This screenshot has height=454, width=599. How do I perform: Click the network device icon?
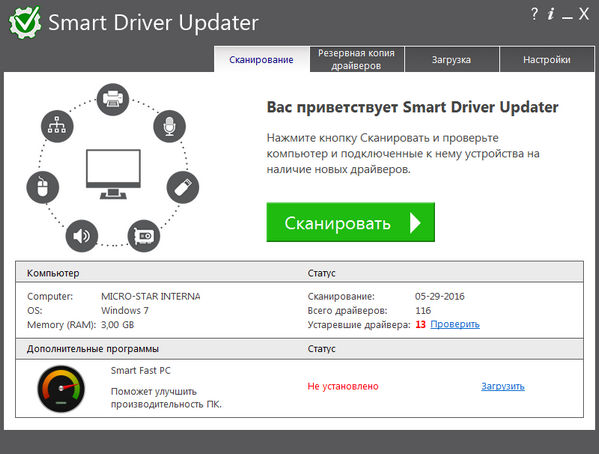click(x=57, y=126)
